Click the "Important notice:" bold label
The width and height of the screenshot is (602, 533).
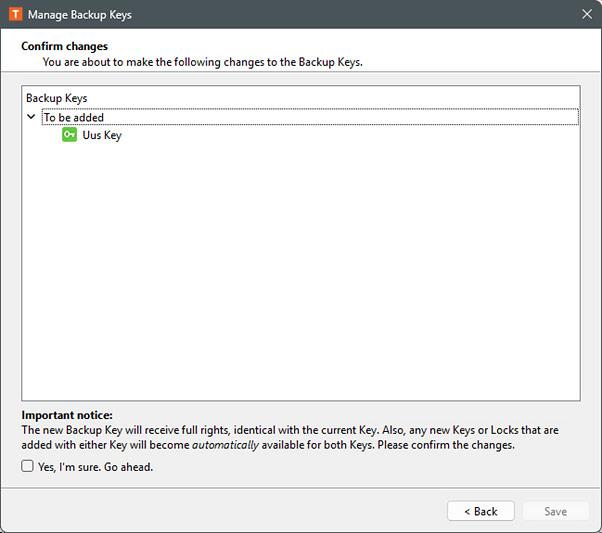(67, 415)
